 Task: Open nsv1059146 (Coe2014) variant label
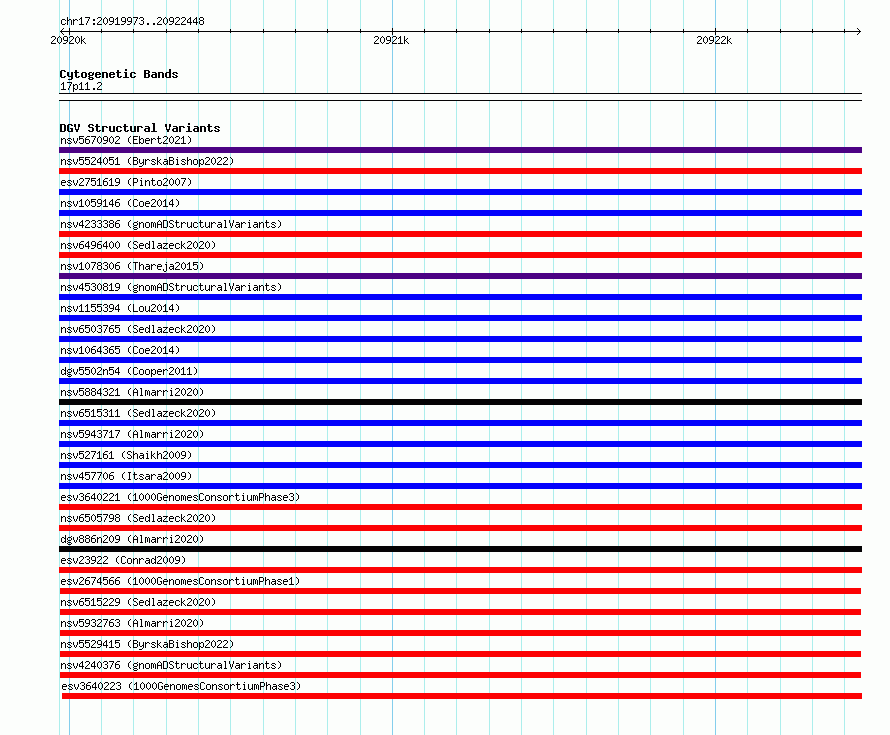pos(120,203)
